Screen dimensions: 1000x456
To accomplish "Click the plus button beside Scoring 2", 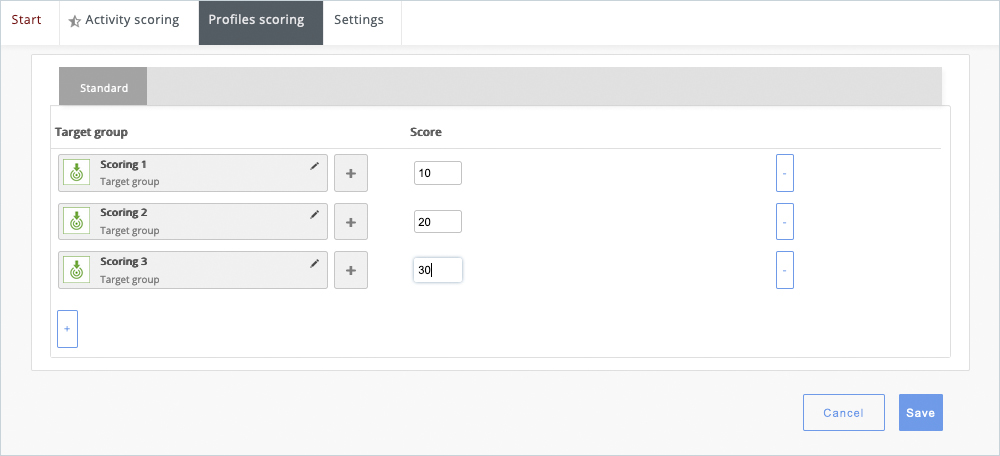I will pyautogui.click(x=350, y=221).
